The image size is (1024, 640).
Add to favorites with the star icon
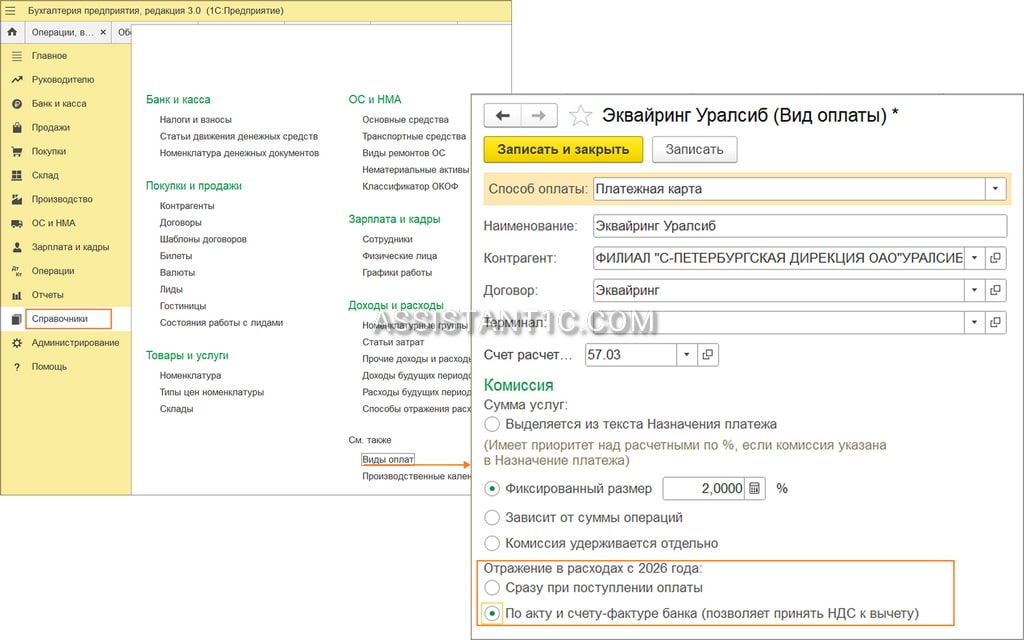[580, 116]
